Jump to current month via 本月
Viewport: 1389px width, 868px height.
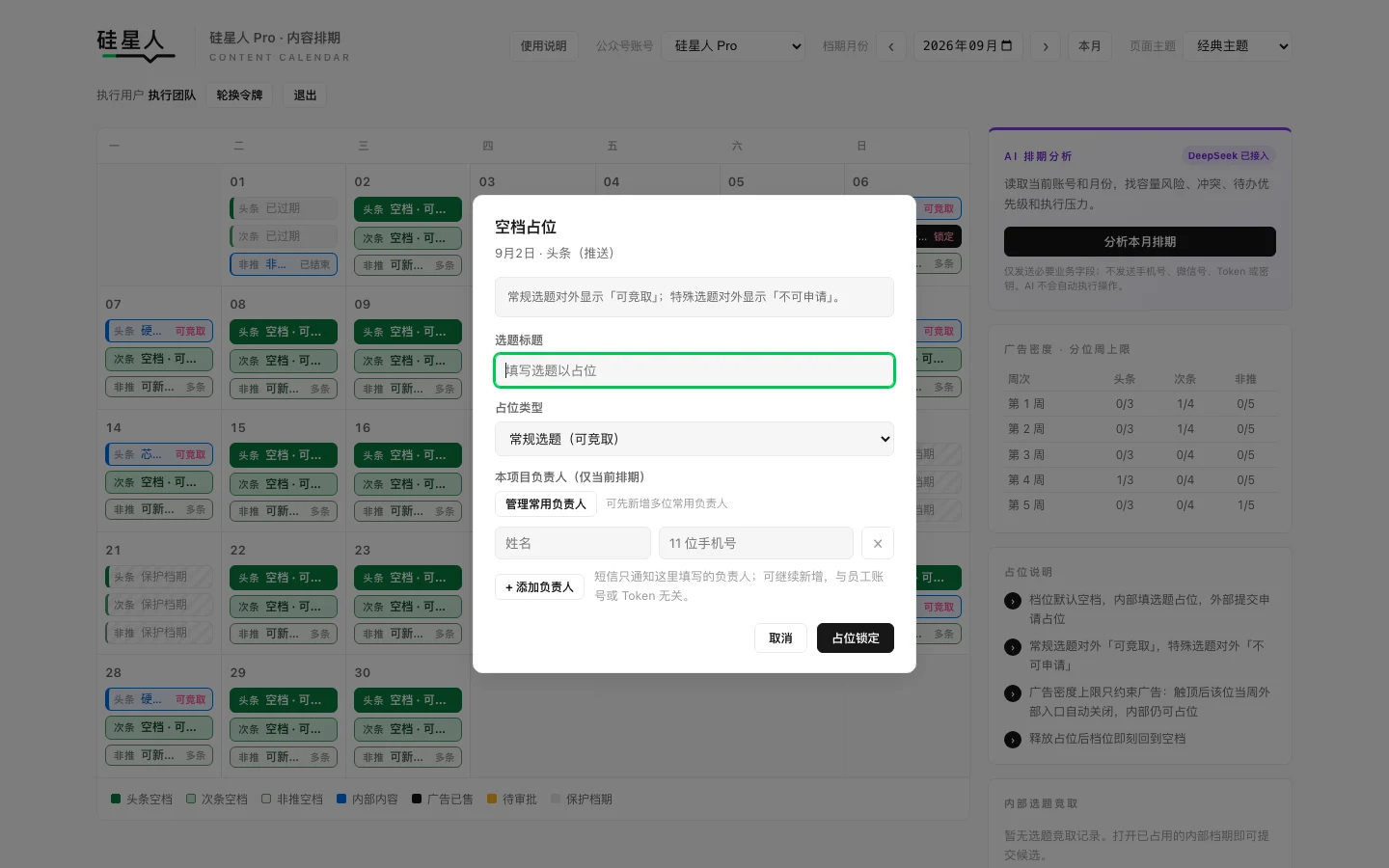(x=1090, y=46)
